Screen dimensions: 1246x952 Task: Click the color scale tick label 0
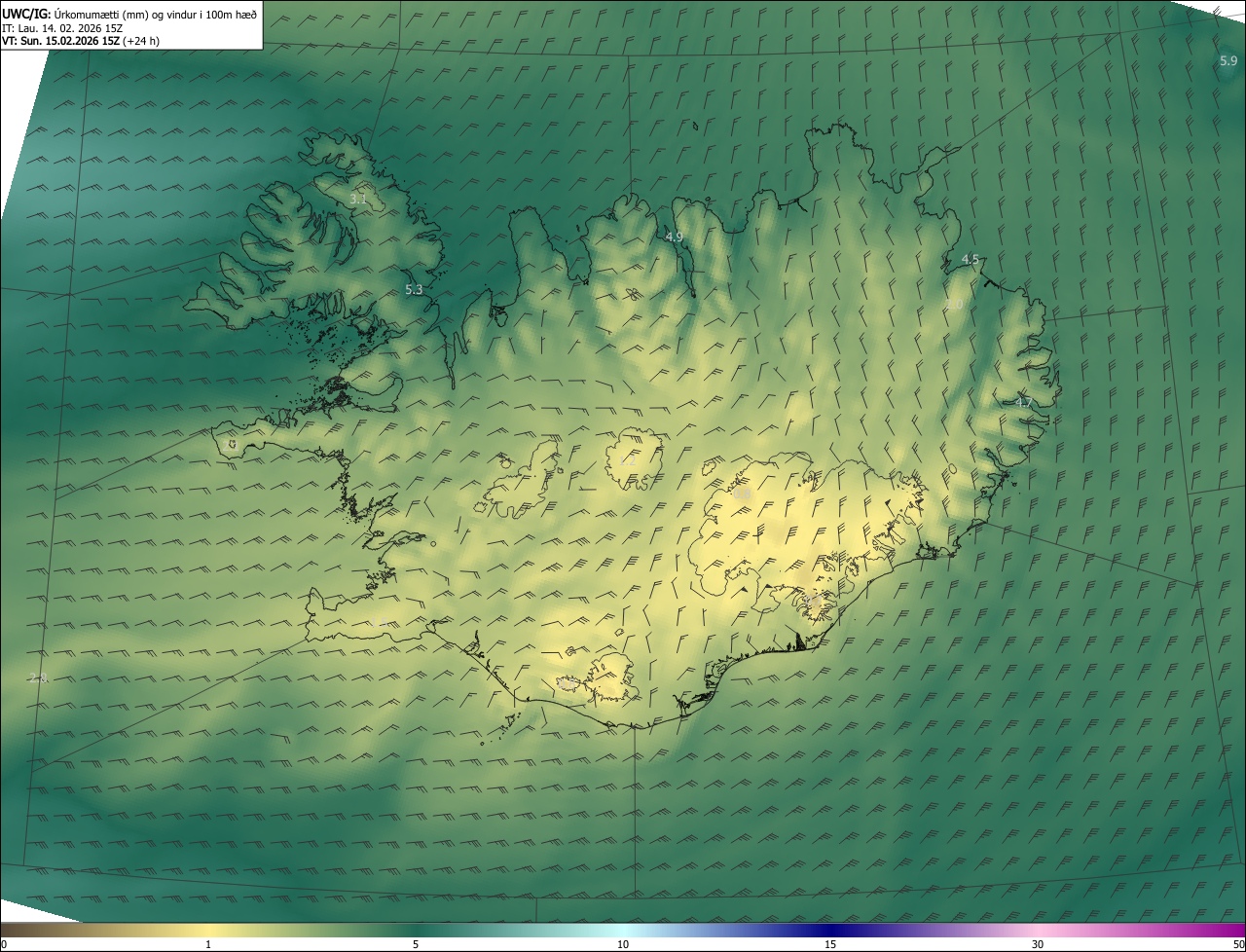pyautogui.click(x=4, y=944)
